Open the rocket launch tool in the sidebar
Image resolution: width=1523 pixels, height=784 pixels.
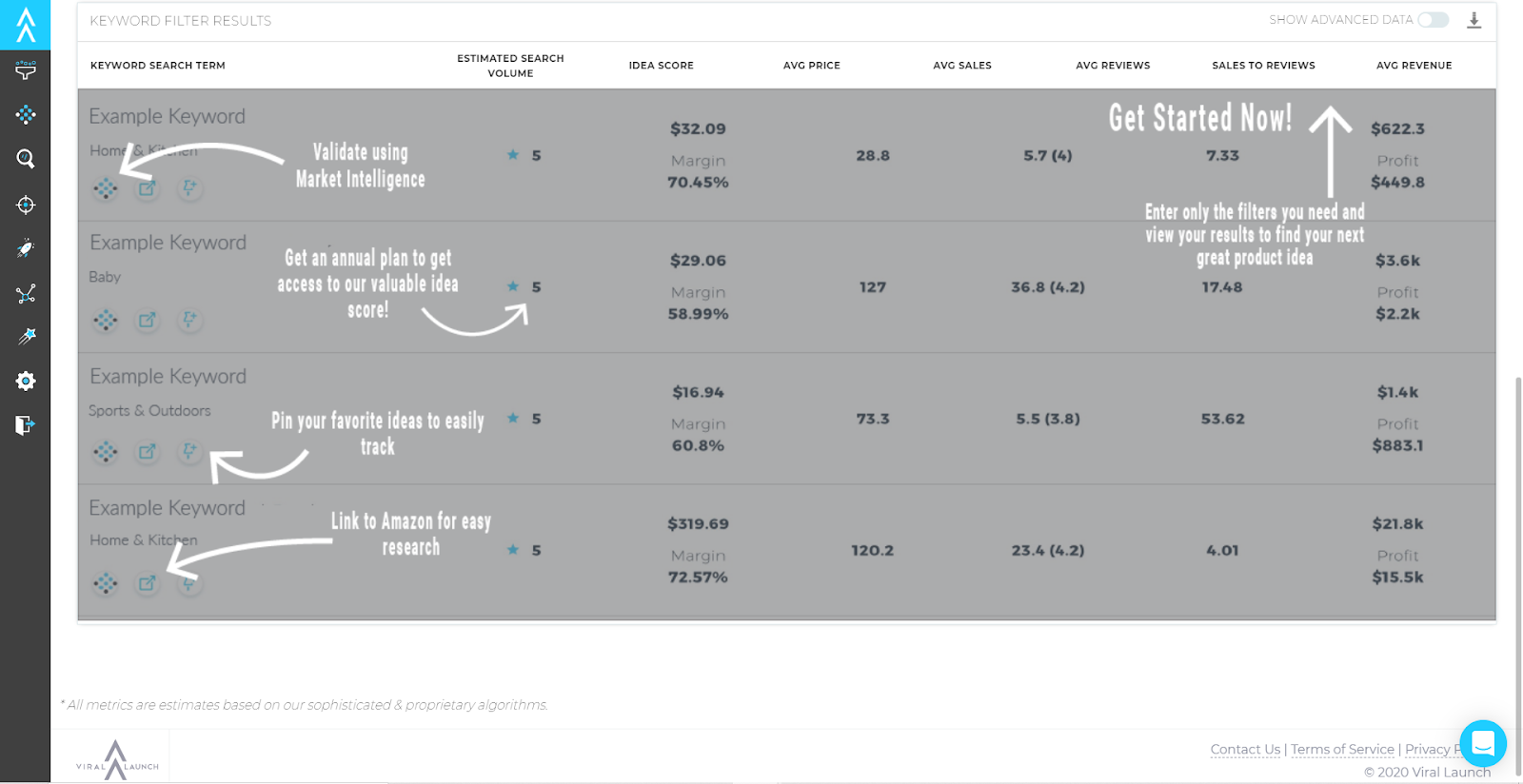click(x=25, y=247)
